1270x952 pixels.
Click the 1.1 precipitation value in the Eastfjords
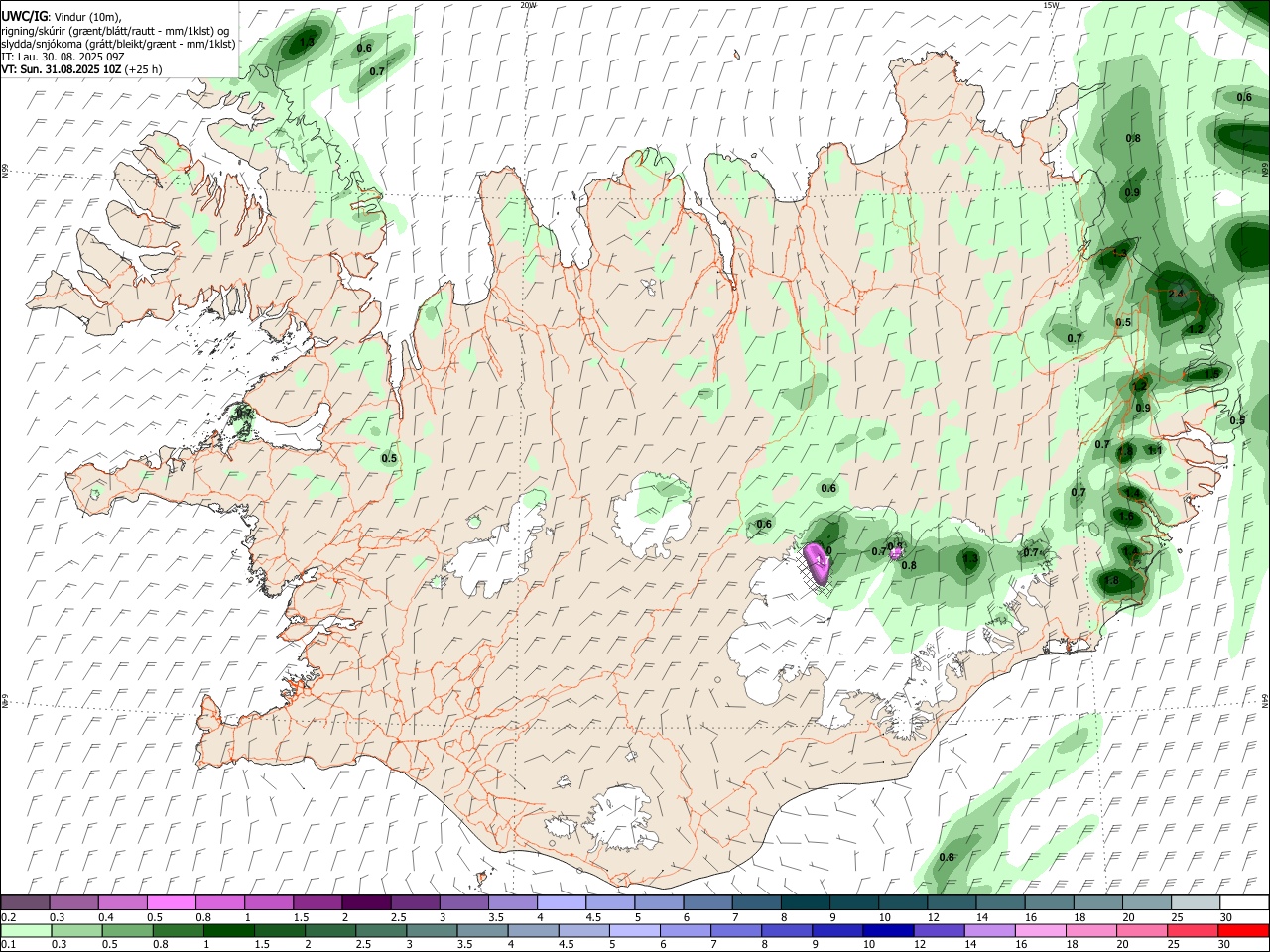tap(1154, 450)
